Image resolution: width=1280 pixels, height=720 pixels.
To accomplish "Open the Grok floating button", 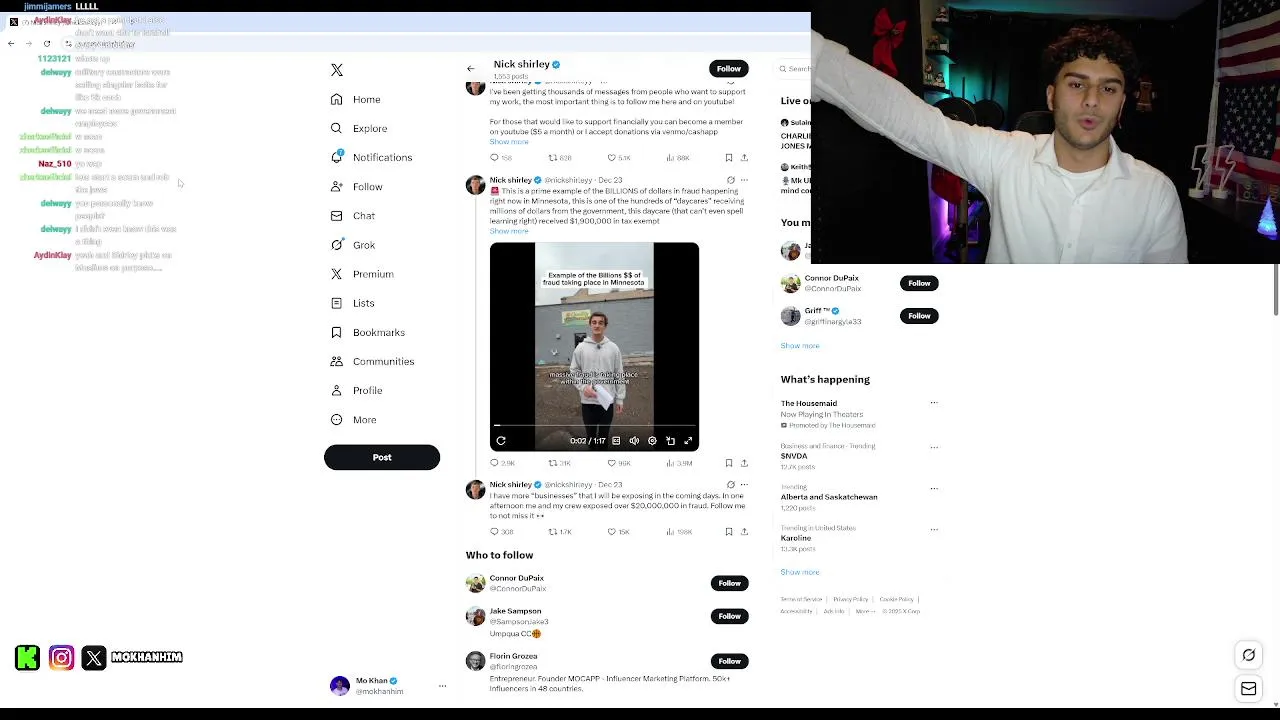I will tap(1249, 655).
